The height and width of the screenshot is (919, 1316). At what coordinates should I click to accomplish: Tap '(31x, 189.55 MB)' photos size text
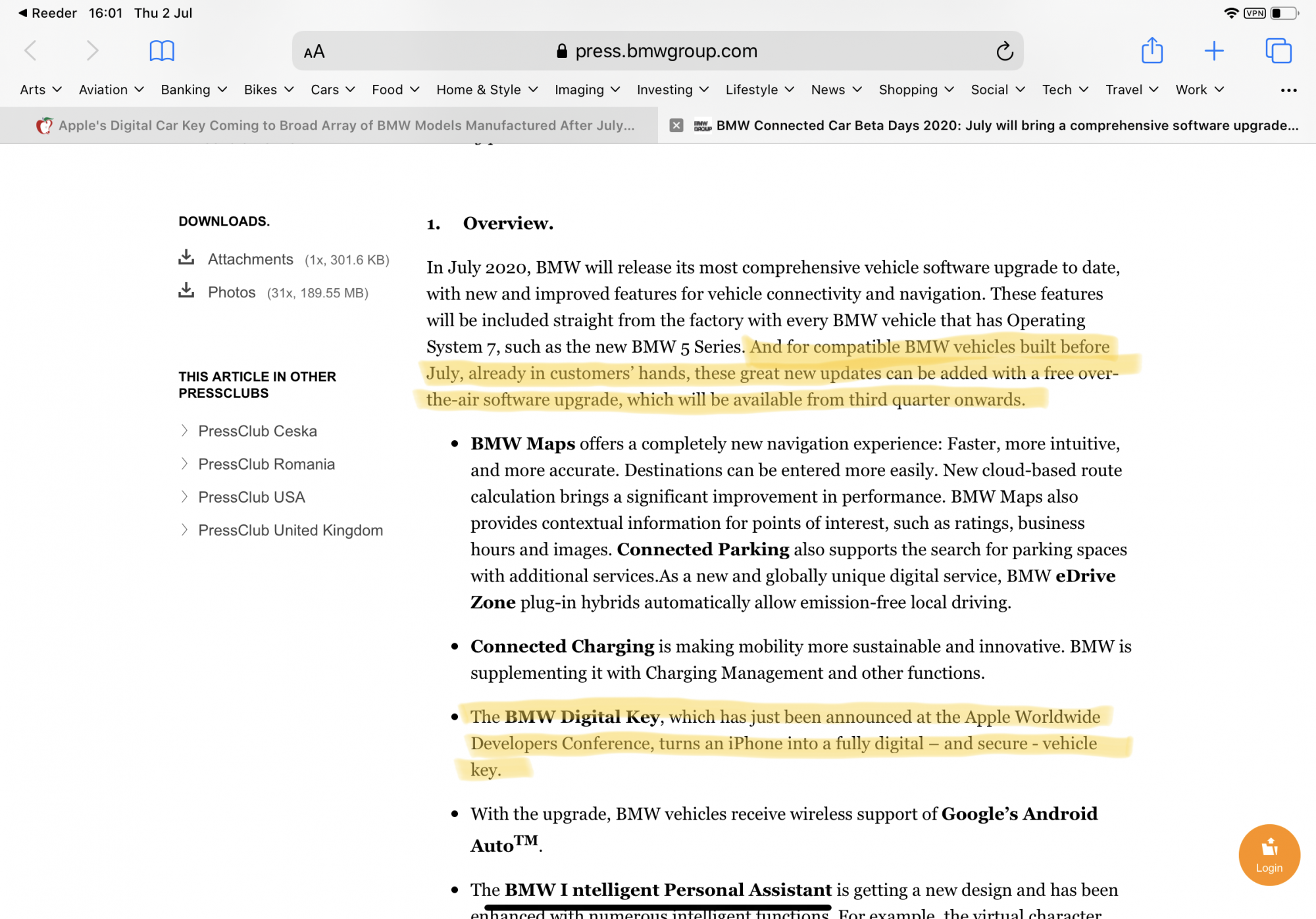[x=317, y=293]
